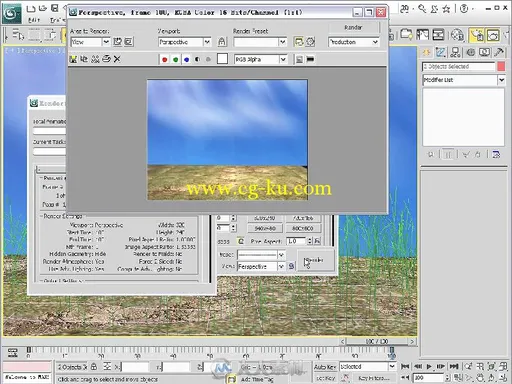Image resolution: width=512 pixels, height=384 pixels.
Task: Open the Production mode dropdown
Action: (375, 42)
